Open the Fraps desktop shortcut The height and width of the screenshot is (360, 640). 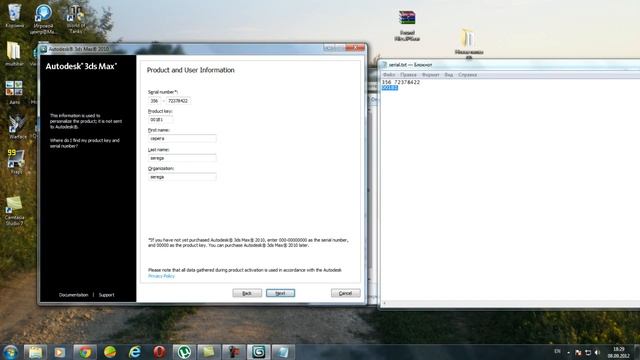[x=16, y=161]
